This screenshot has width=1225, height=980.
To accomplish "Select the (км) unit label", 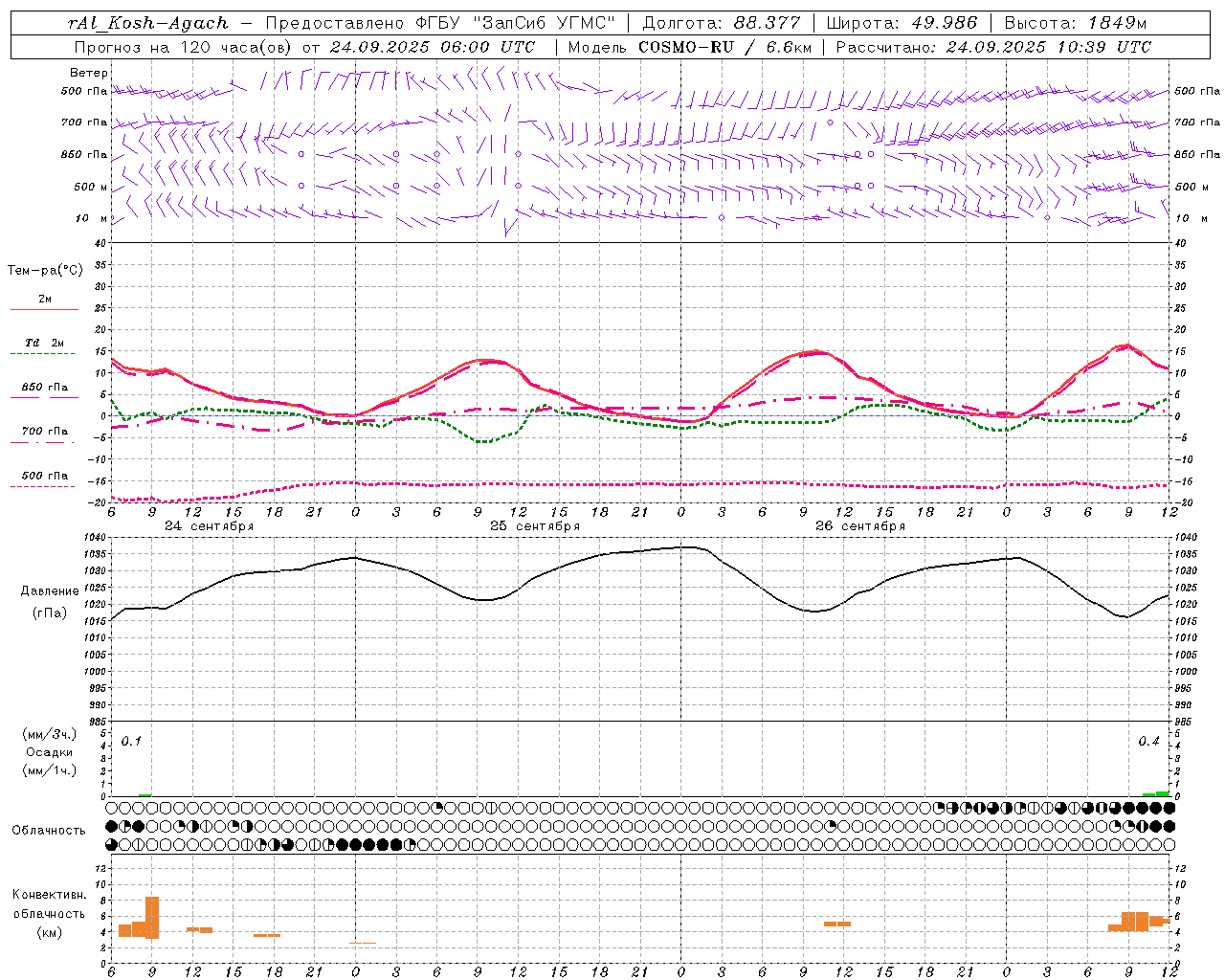I will [49, 932].
